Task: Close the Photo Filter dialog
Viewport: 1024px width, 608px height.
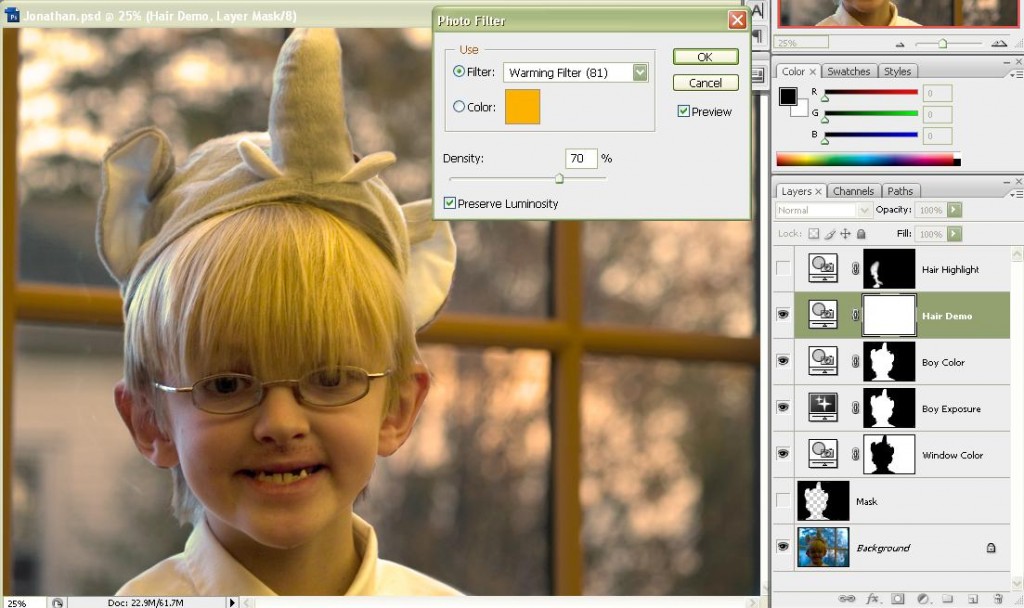Action: point(737,20)
